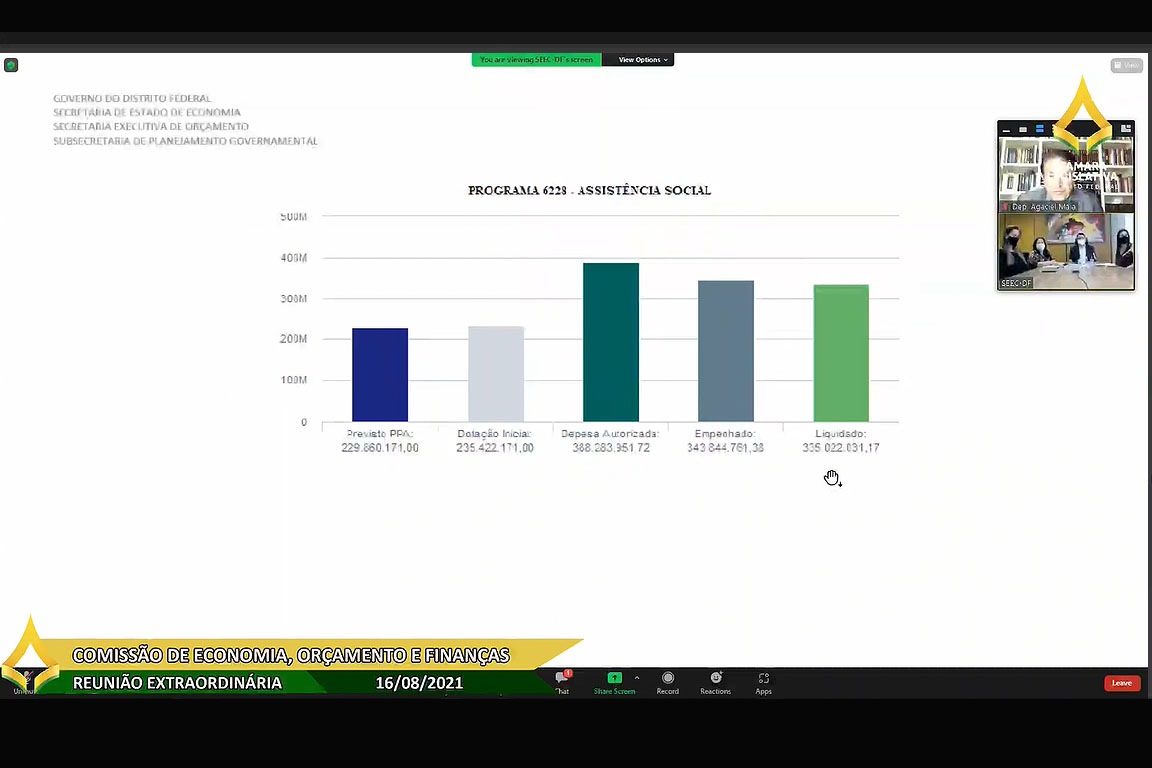Open the Chat panel
The image size is (1152, 768).
point(562,680)
